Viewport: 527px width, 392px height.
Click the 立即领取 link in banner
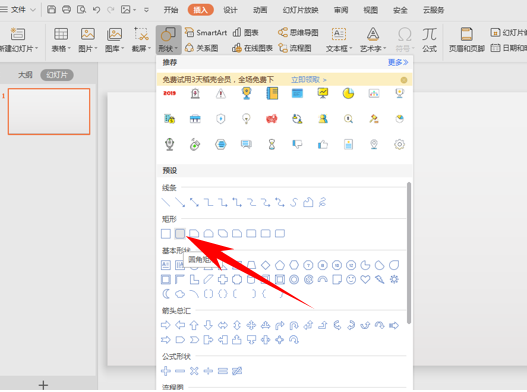pyautogui.click(x=308, y=80)
